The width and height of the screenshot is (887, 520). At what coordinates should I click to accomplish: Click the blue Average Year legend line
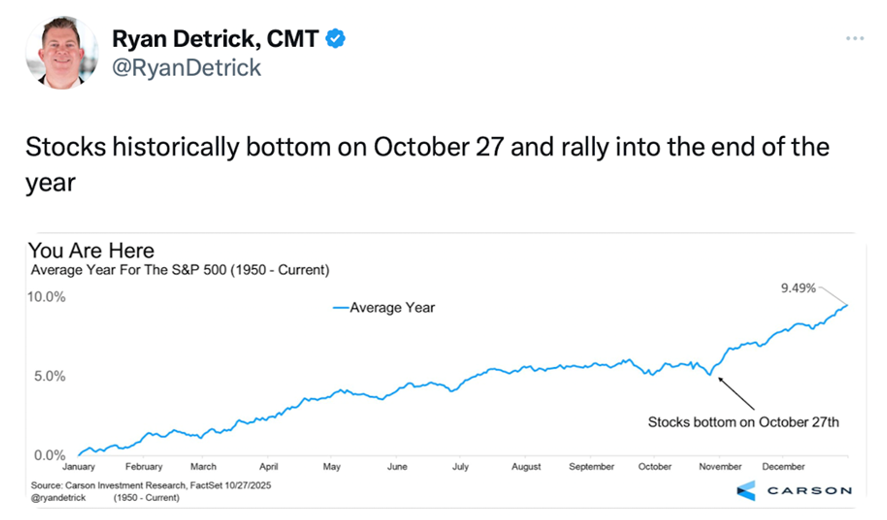coord(340,308)
